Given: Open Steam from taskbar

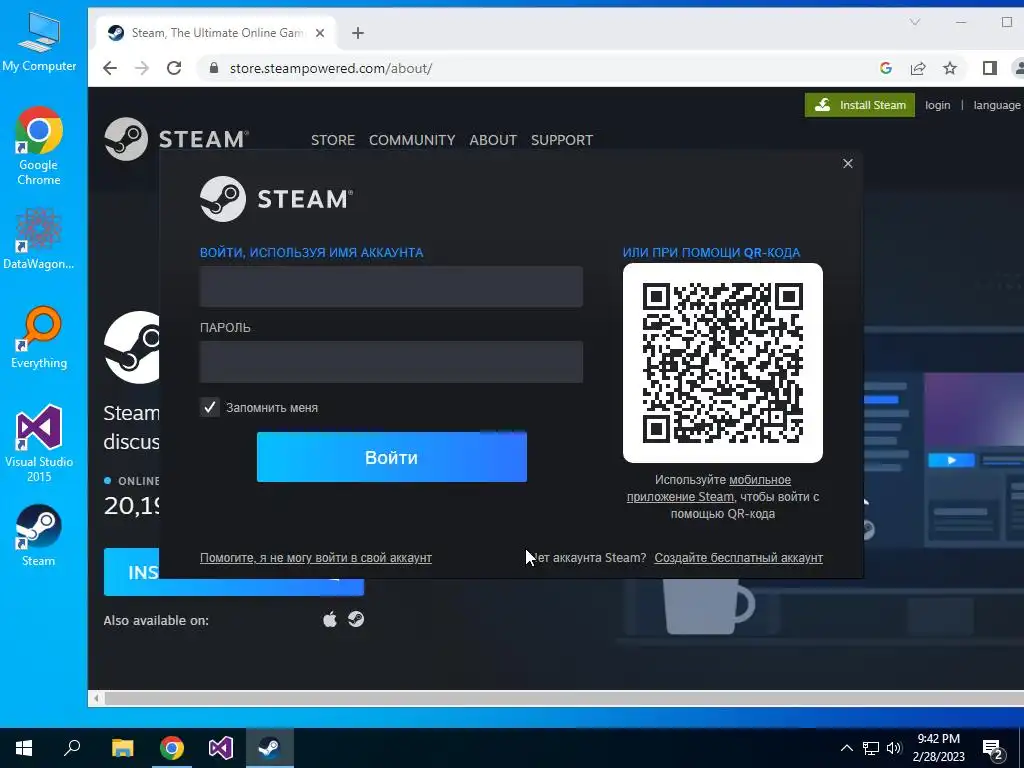Looking at the screenshot, I should point(270,748).
